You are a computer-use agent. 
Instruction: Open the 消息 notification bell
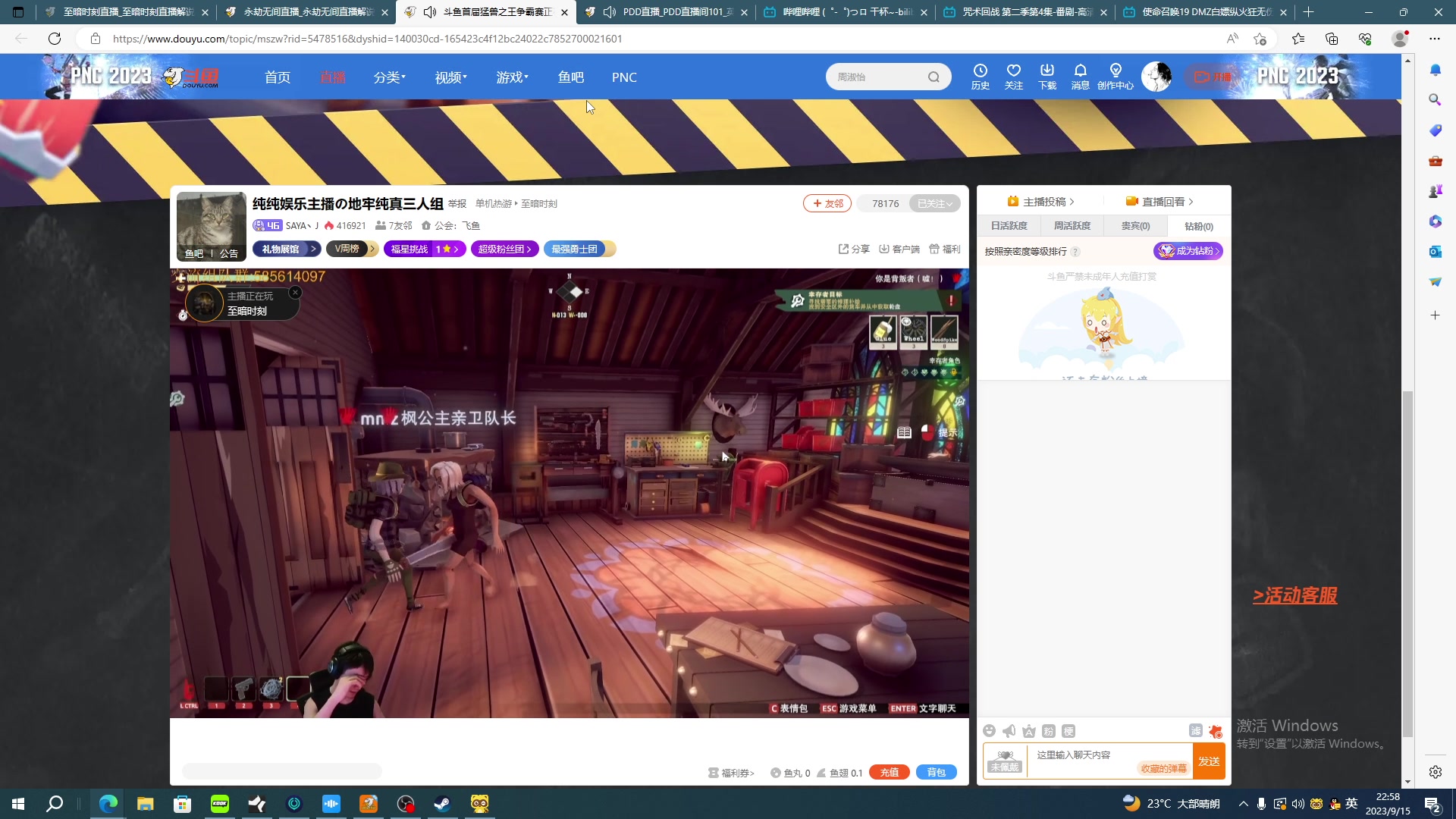(1081, 77)
